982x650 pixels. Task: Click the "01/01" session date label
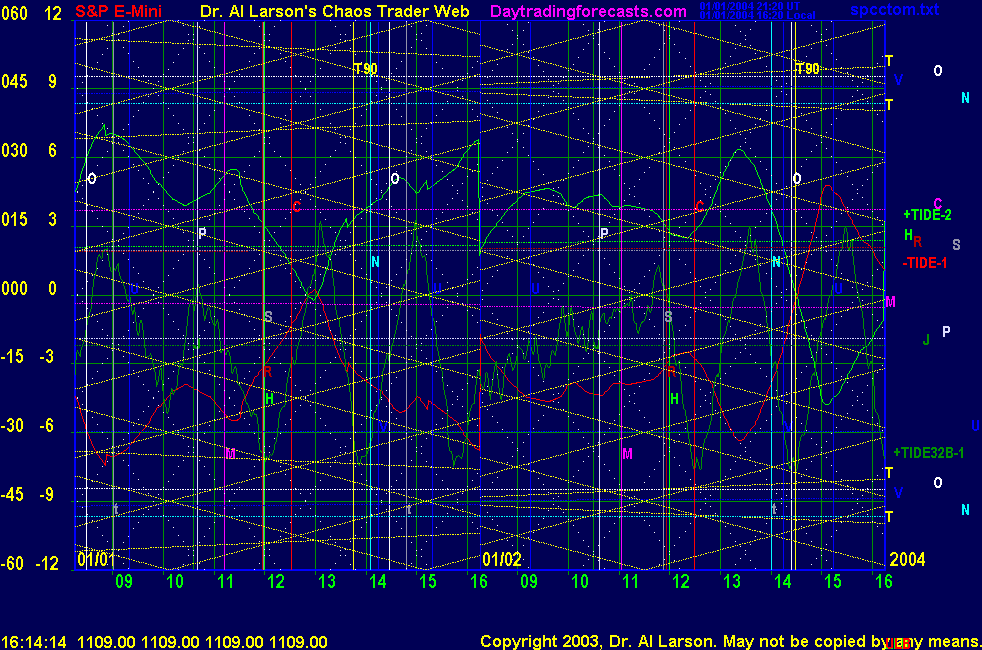[96, 559]
